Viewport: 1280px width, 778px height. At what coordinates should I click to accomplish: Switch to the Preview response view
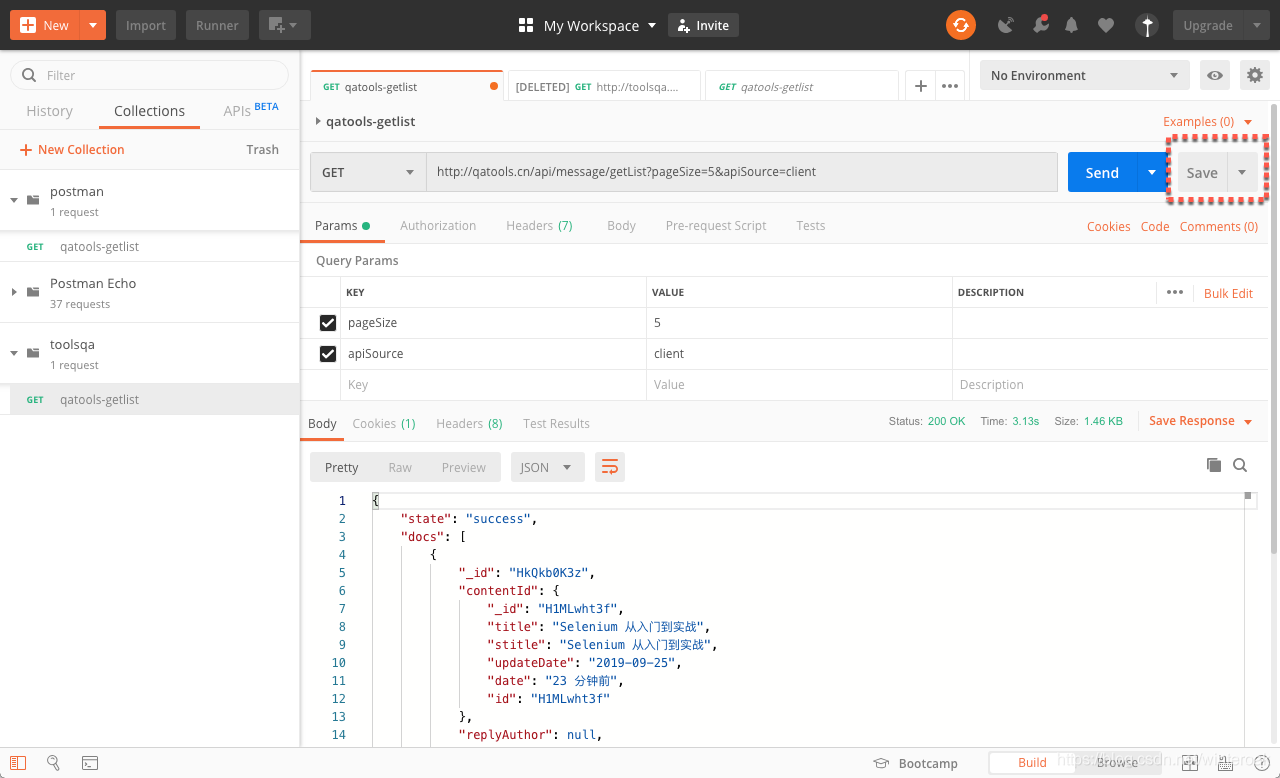tap(464, 467)
